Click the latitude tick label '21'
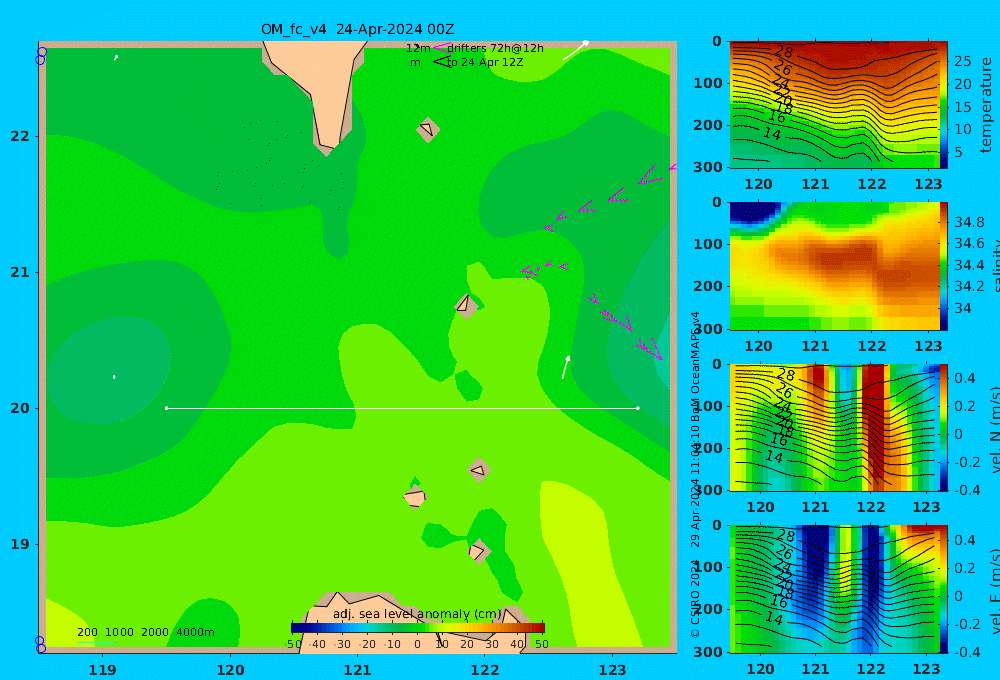 [x=20, y=272]
